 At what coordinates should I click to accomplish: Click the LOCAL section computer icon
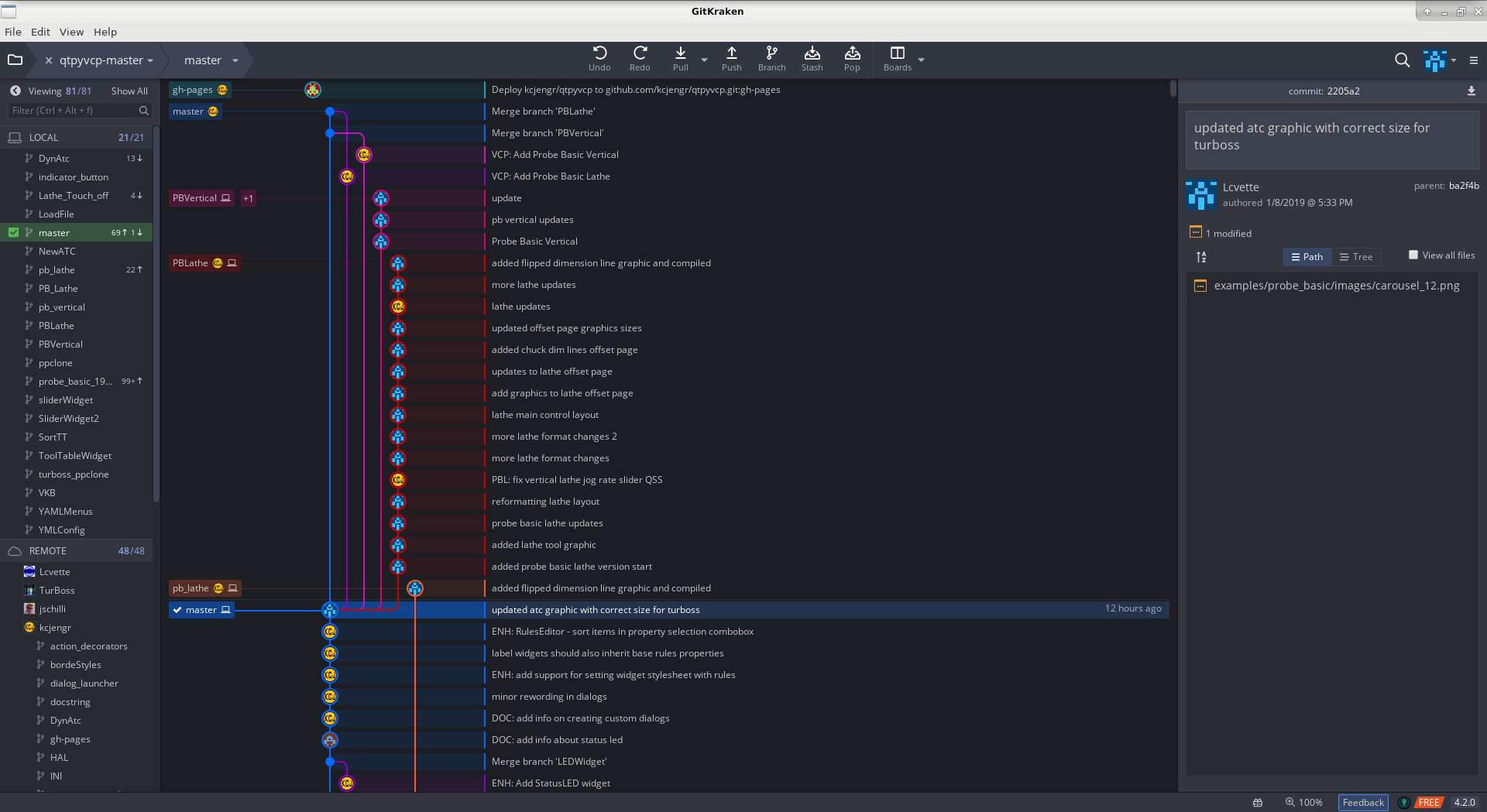(15, 137)
